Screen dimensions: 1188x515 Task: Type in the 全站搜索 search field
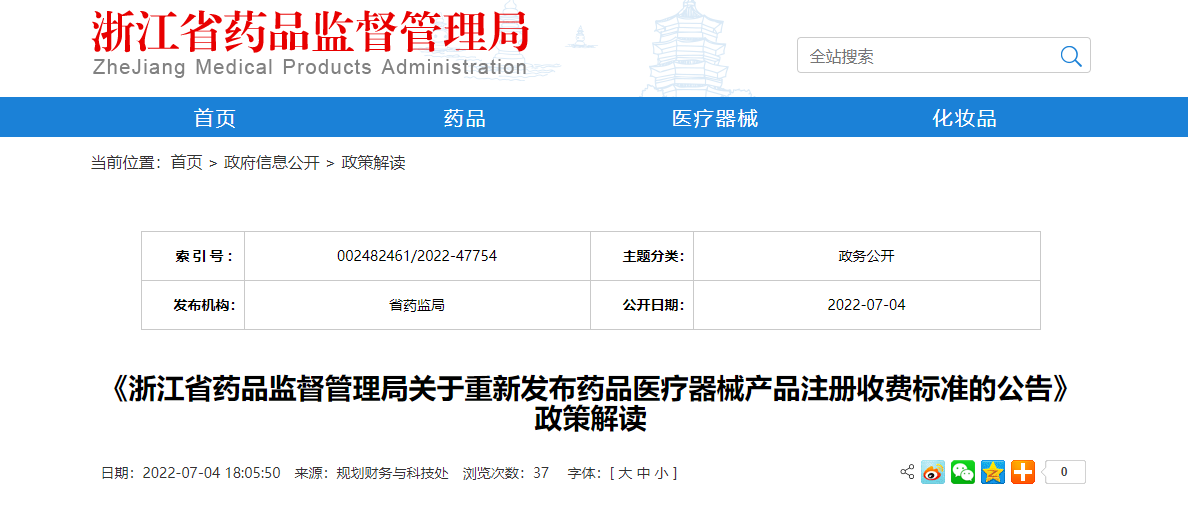[x=925, y=56]
